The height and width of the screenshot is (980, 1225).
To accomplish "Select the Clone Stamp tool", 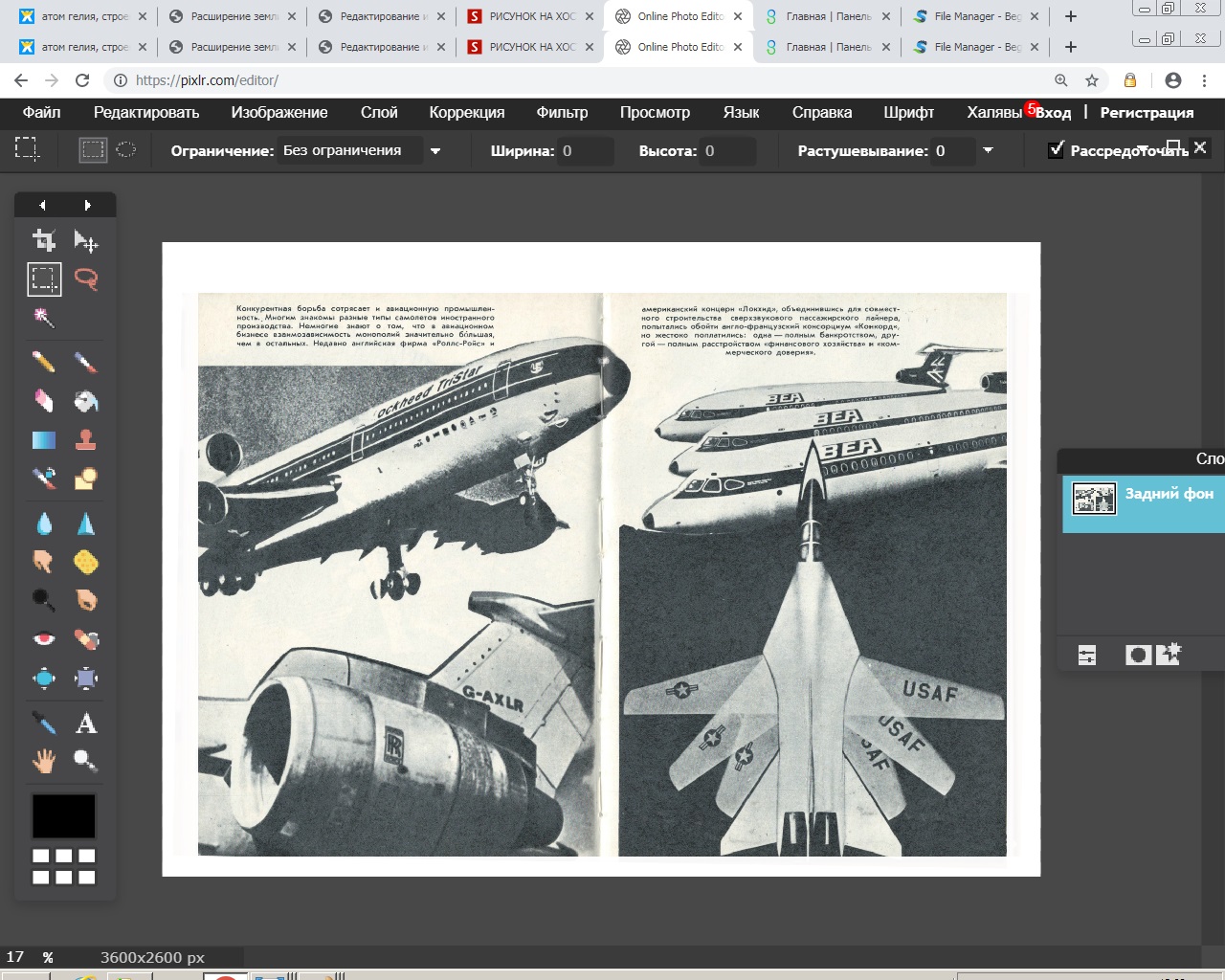I will click(86, 439).
